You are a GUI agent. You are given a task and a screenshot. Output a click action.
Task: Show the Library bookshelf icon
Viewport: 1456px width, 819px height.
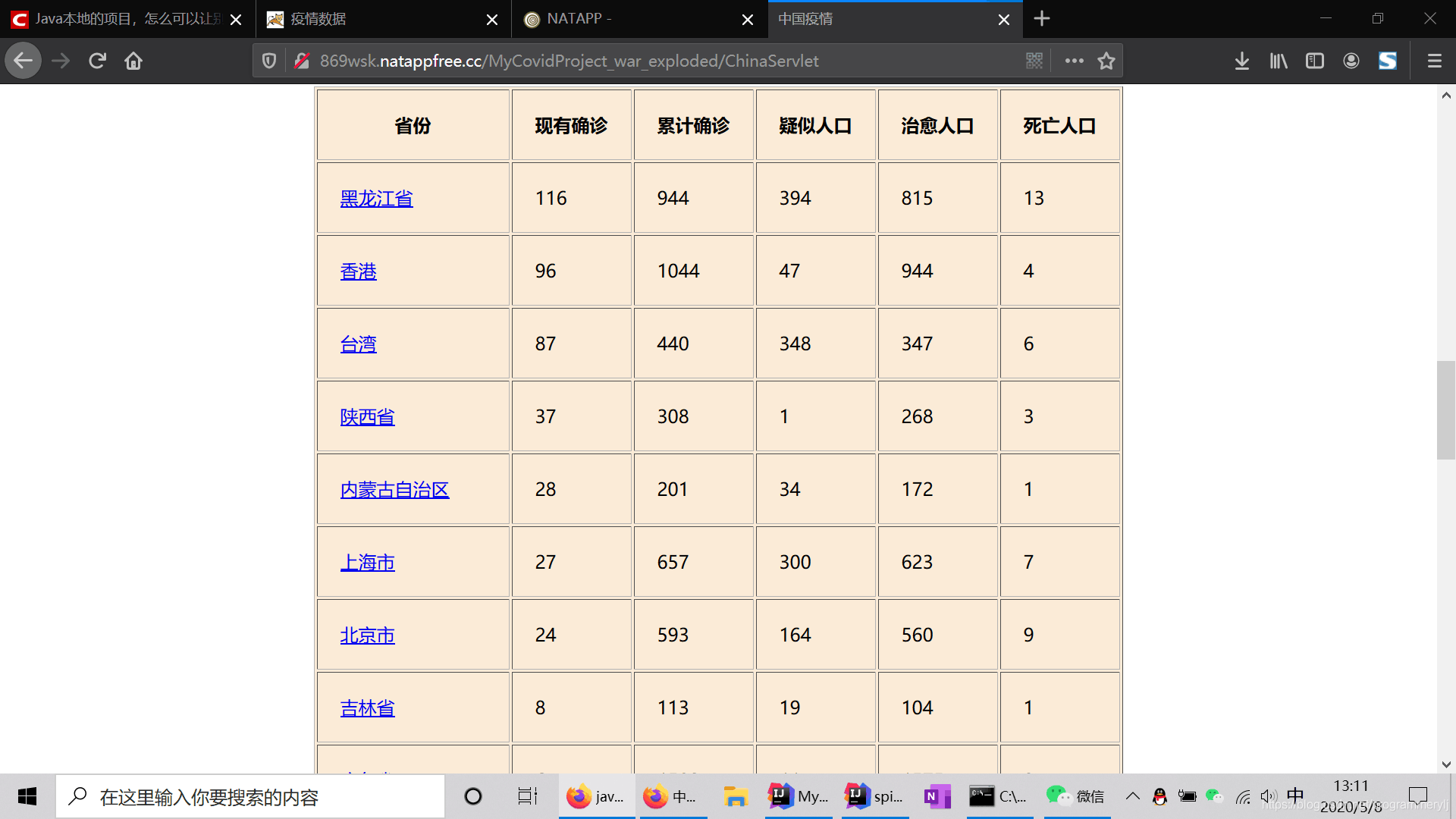1279,61
